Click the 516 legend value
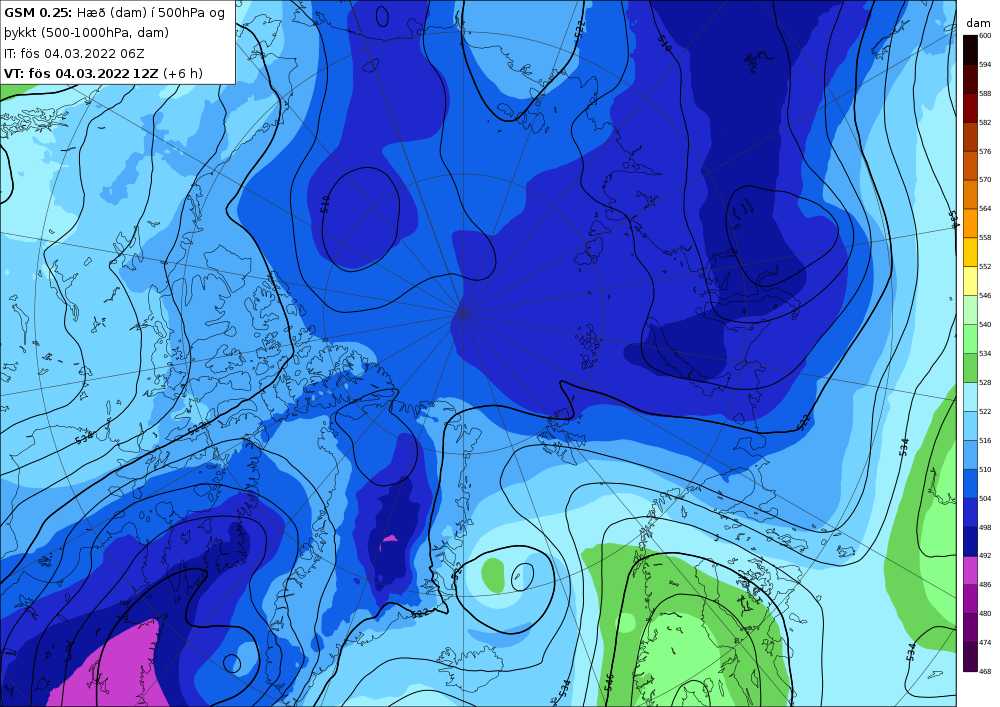 click(x=985, y=441)
